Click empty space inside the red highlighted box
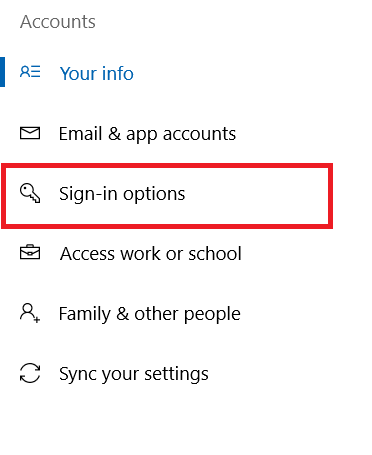 click(x=260, y=196)
